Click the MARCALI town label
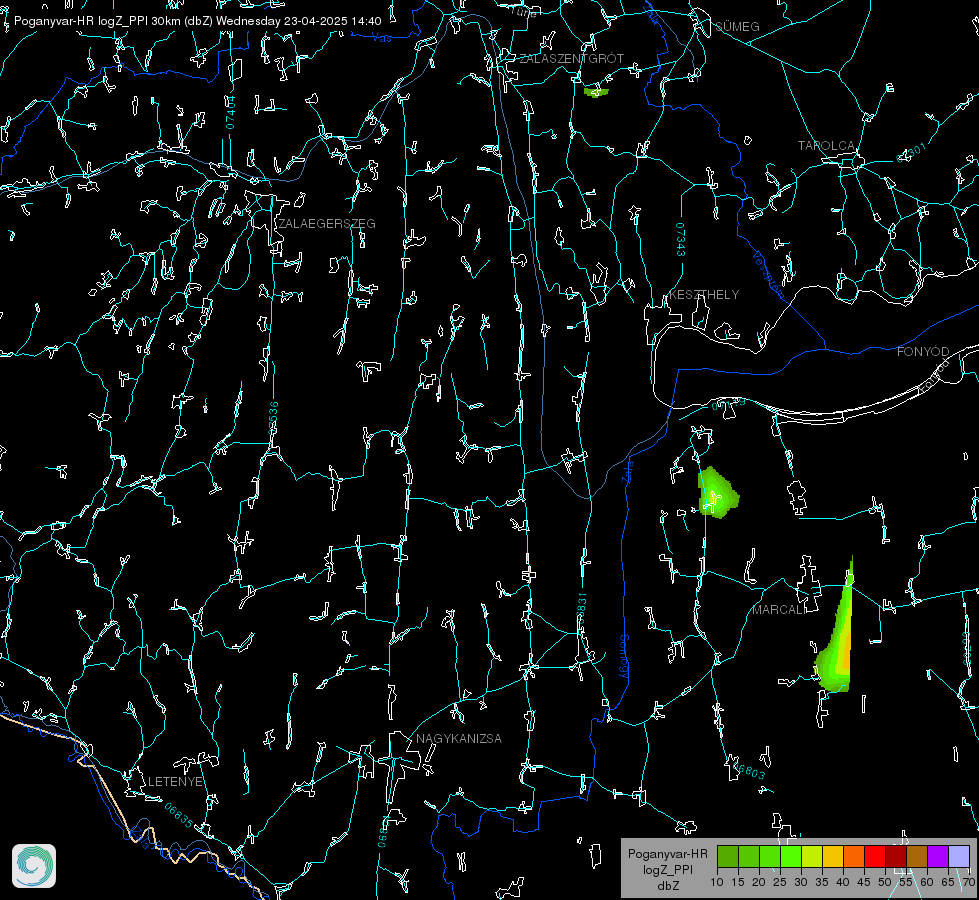Viewport: 979px width, 900px height. (779, 610)
